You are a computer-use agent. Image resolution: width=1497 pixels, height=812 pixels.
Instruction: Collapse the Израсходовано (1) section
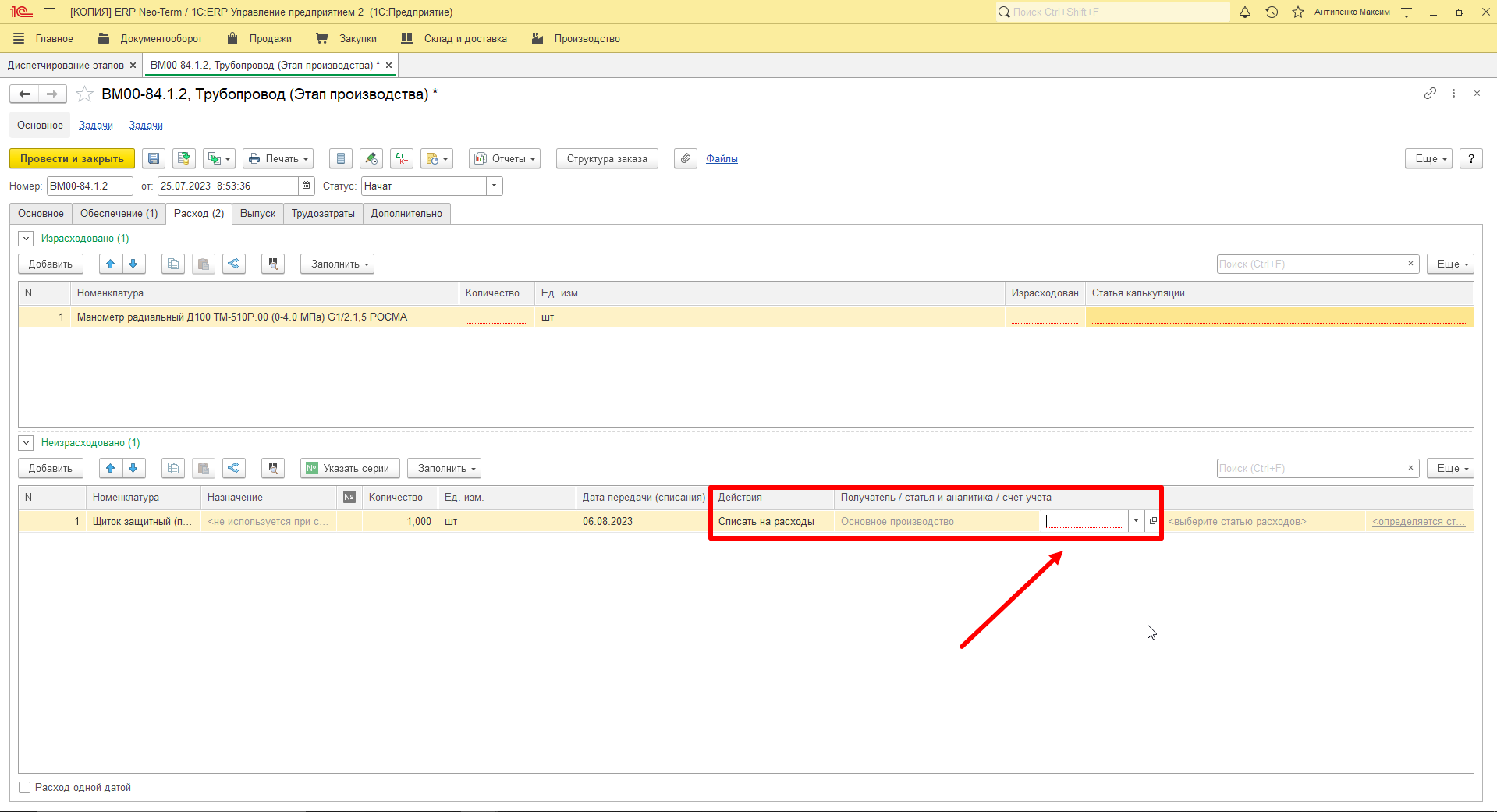click(x=26, y=239)
